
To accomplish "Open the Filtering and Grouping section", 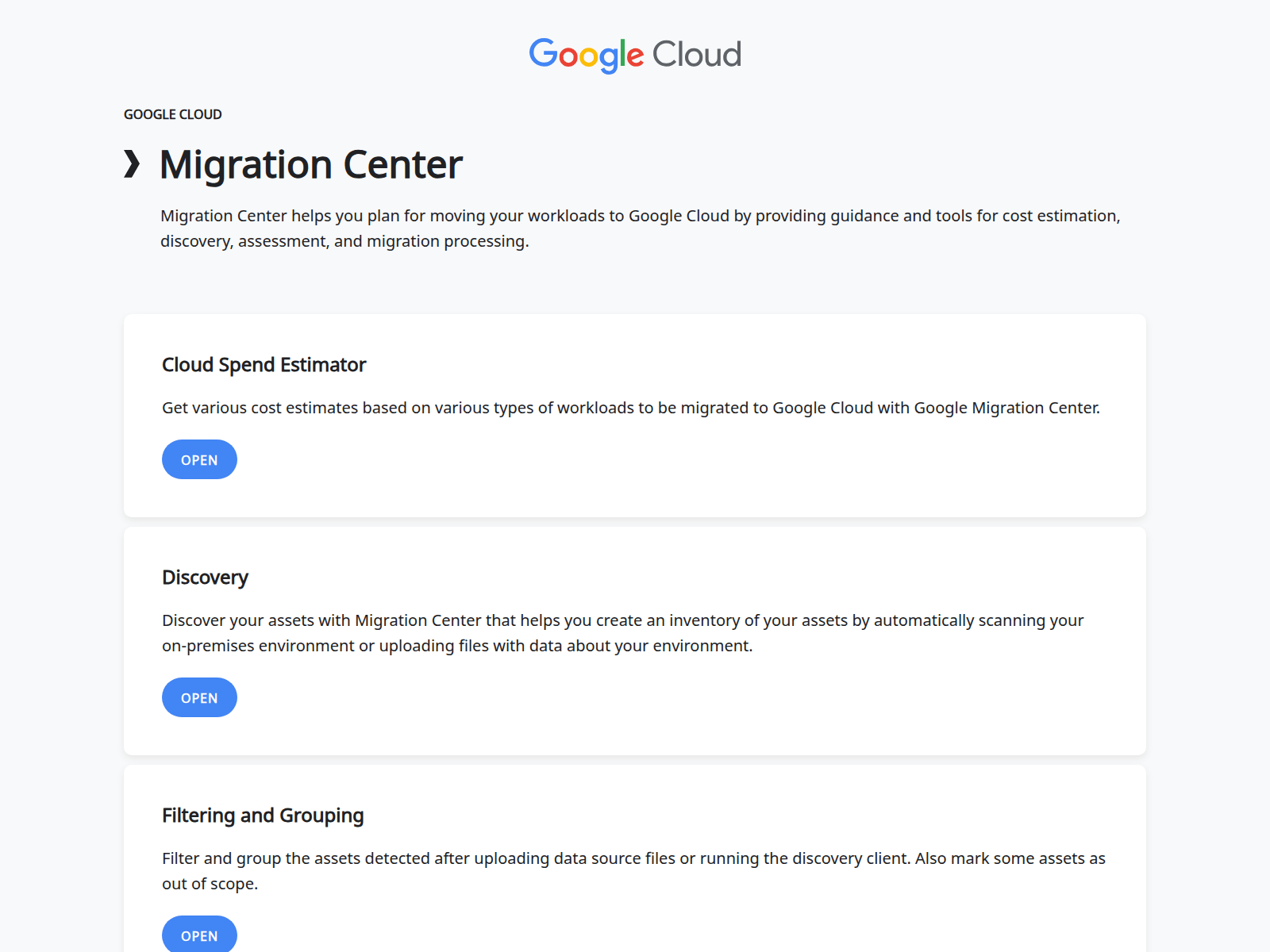I will coord(199,935).
